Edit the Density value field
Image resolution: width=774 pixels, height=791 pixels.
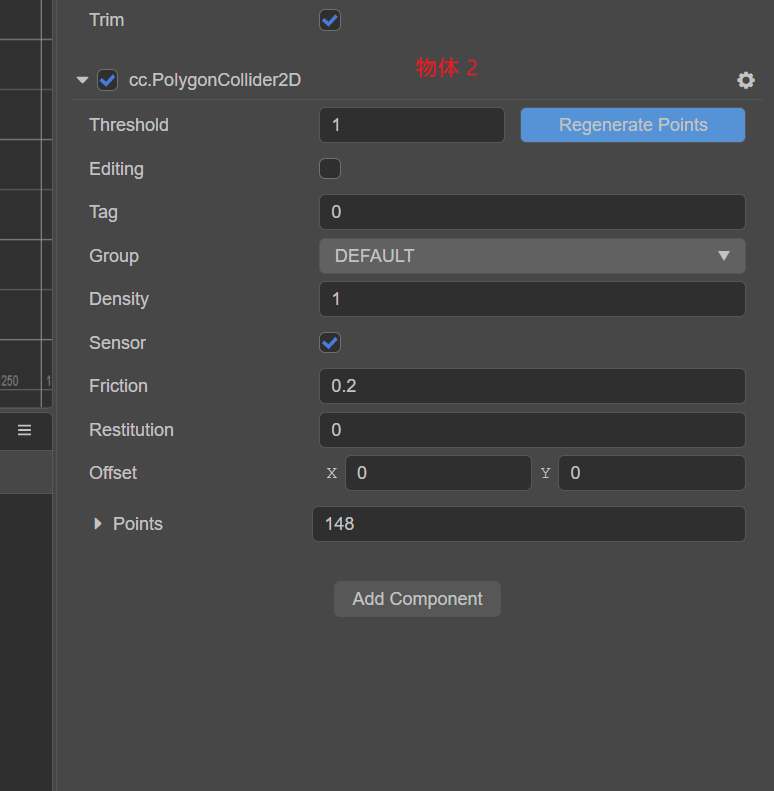532,299
